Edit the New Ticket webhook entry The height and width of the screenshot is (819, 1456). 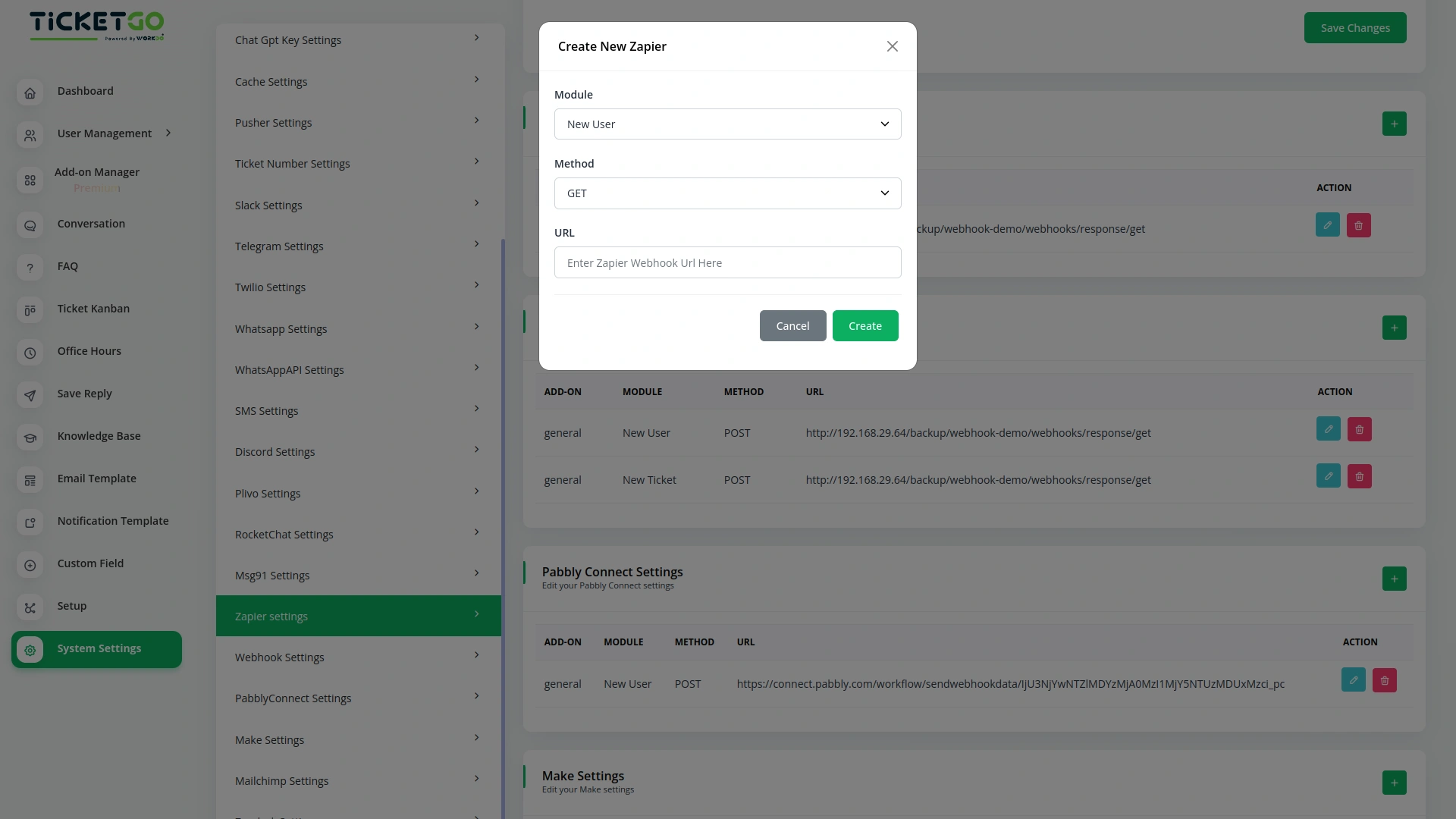pyautogui.click(x=1328, y=475)
